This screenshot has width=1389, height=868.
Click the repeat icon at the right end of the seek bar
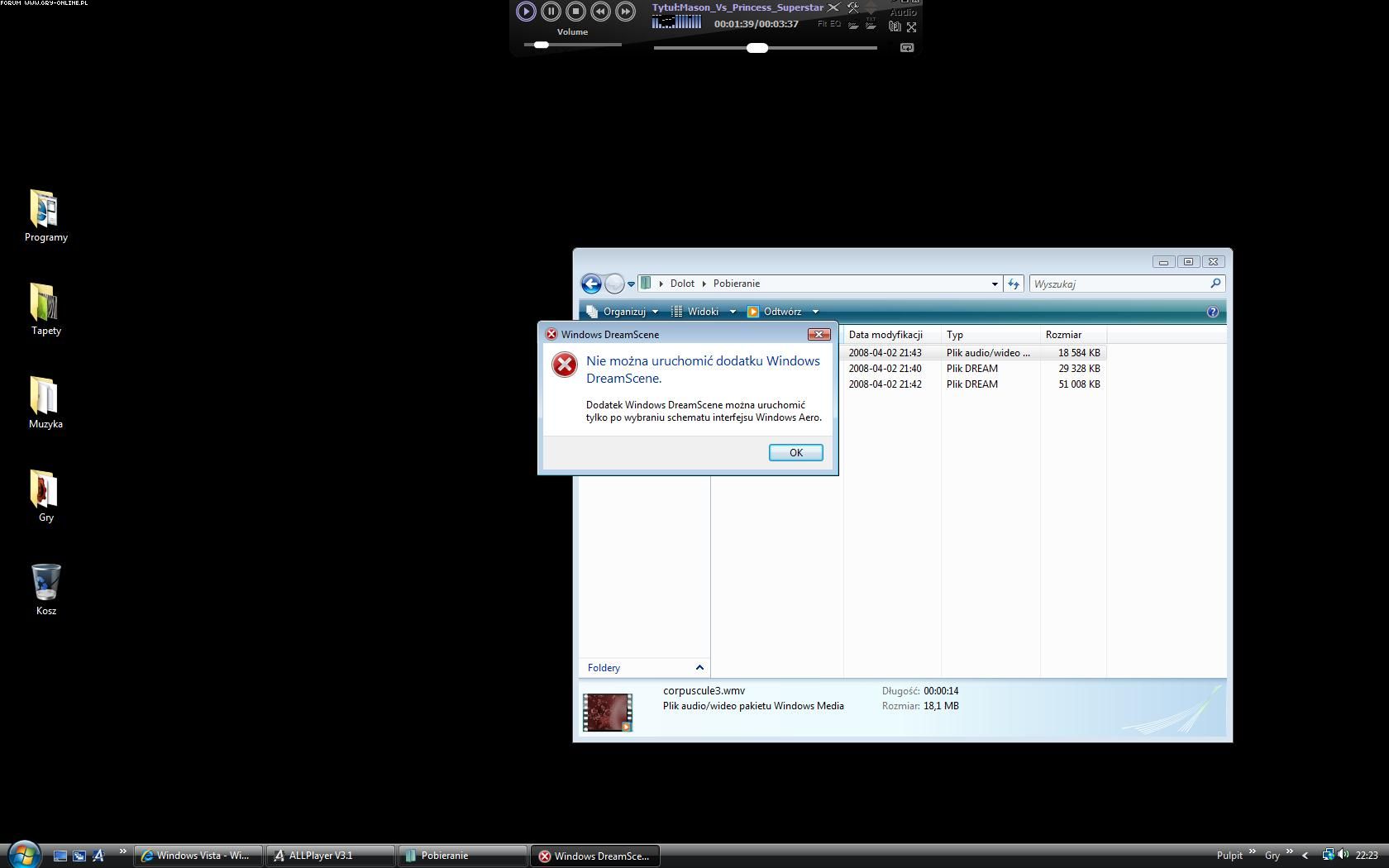tap(907, 48)
